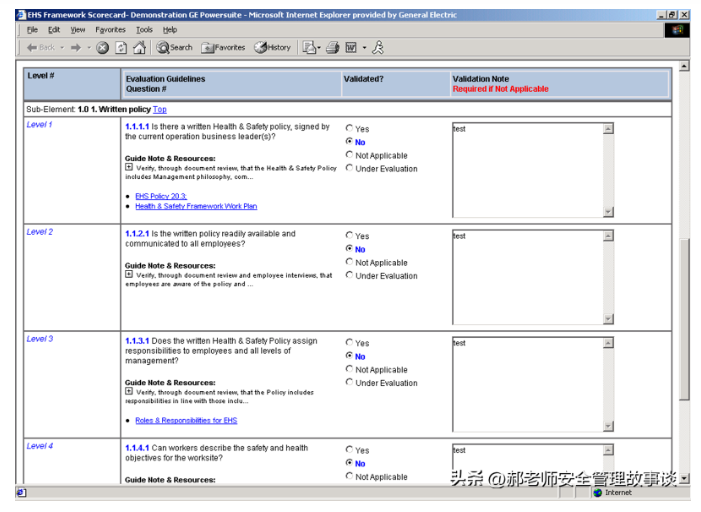The image size is (701, 512).
Task: Click the Messenger figure icon in toolbar
Action: 378,47
